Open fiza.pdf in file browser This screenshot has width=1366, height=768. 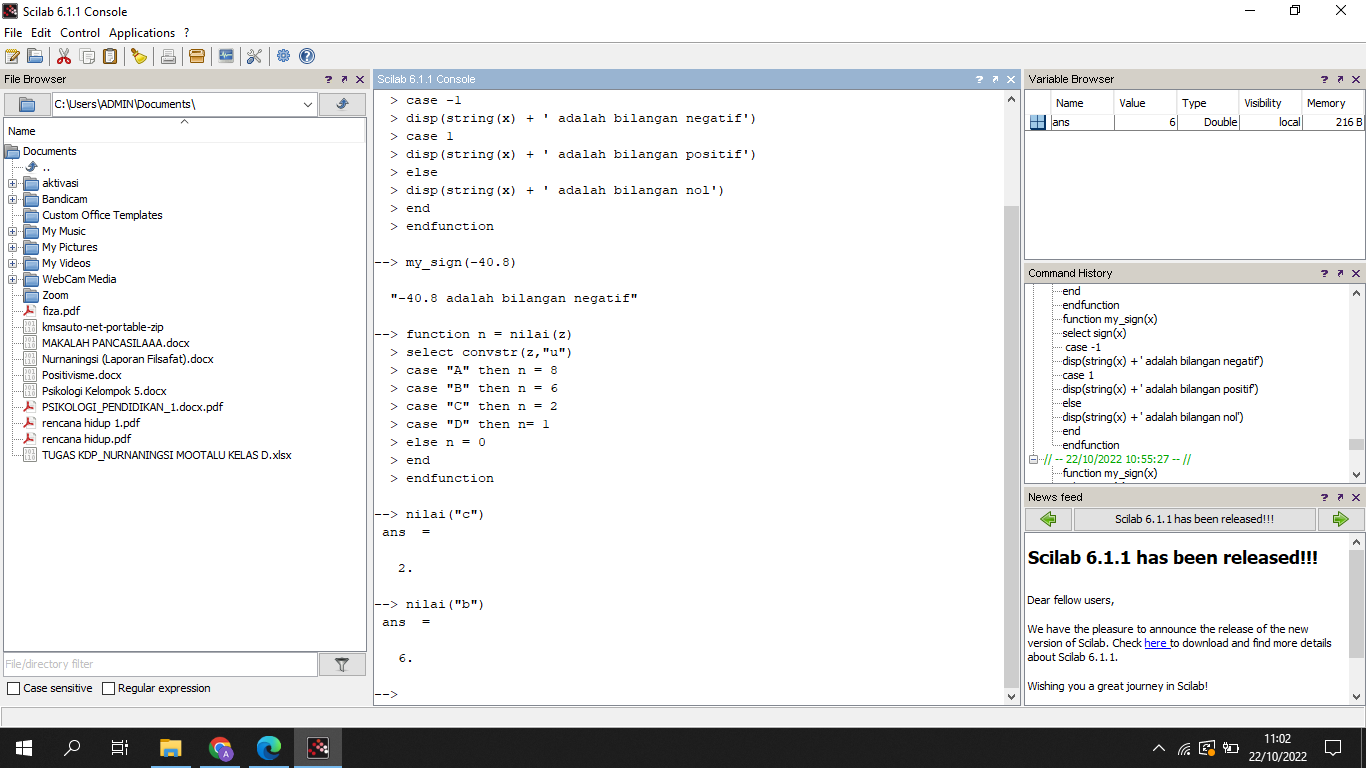click(61, 311)
